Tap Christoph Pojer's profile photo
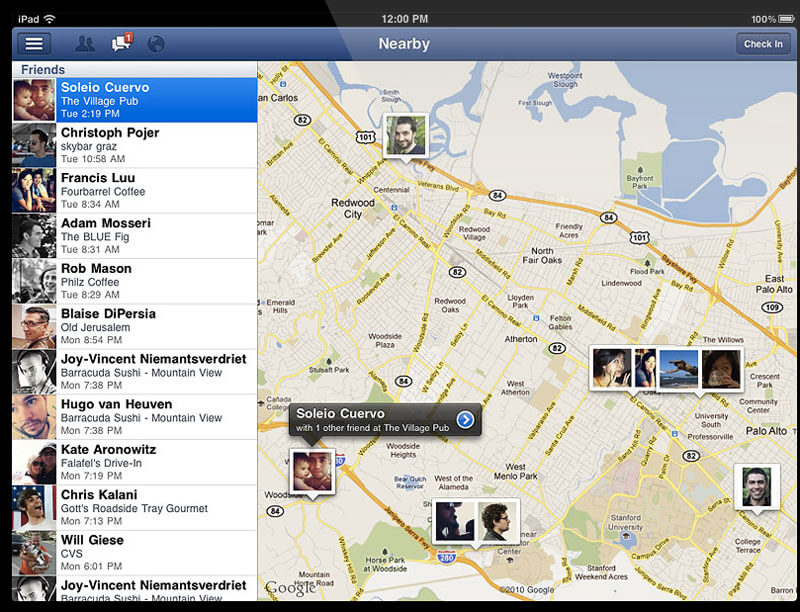This screenshot has width=800, height=612. click(34, 145)
